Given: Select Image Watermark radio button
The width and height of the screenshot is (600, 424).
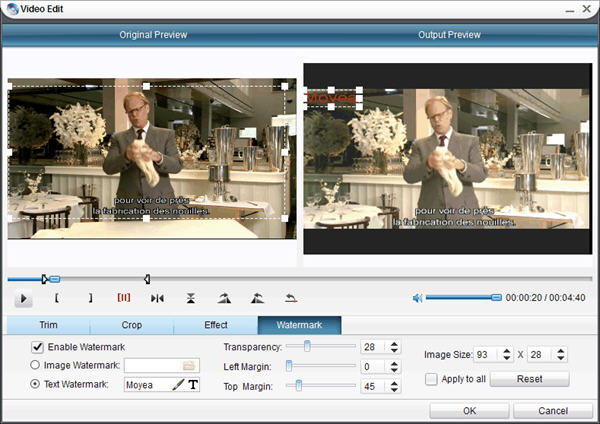Looking at the screenshot, I should tap(35, 365).
